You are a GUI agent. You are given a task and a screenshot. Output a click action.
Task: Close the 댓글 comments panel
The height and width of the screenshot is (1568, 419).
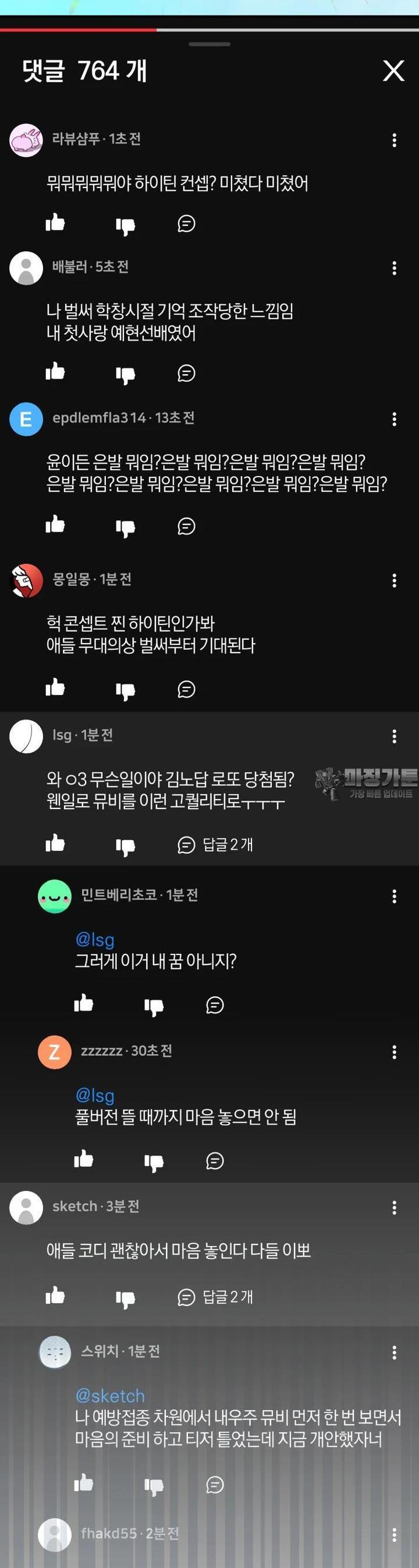[393, 70]
